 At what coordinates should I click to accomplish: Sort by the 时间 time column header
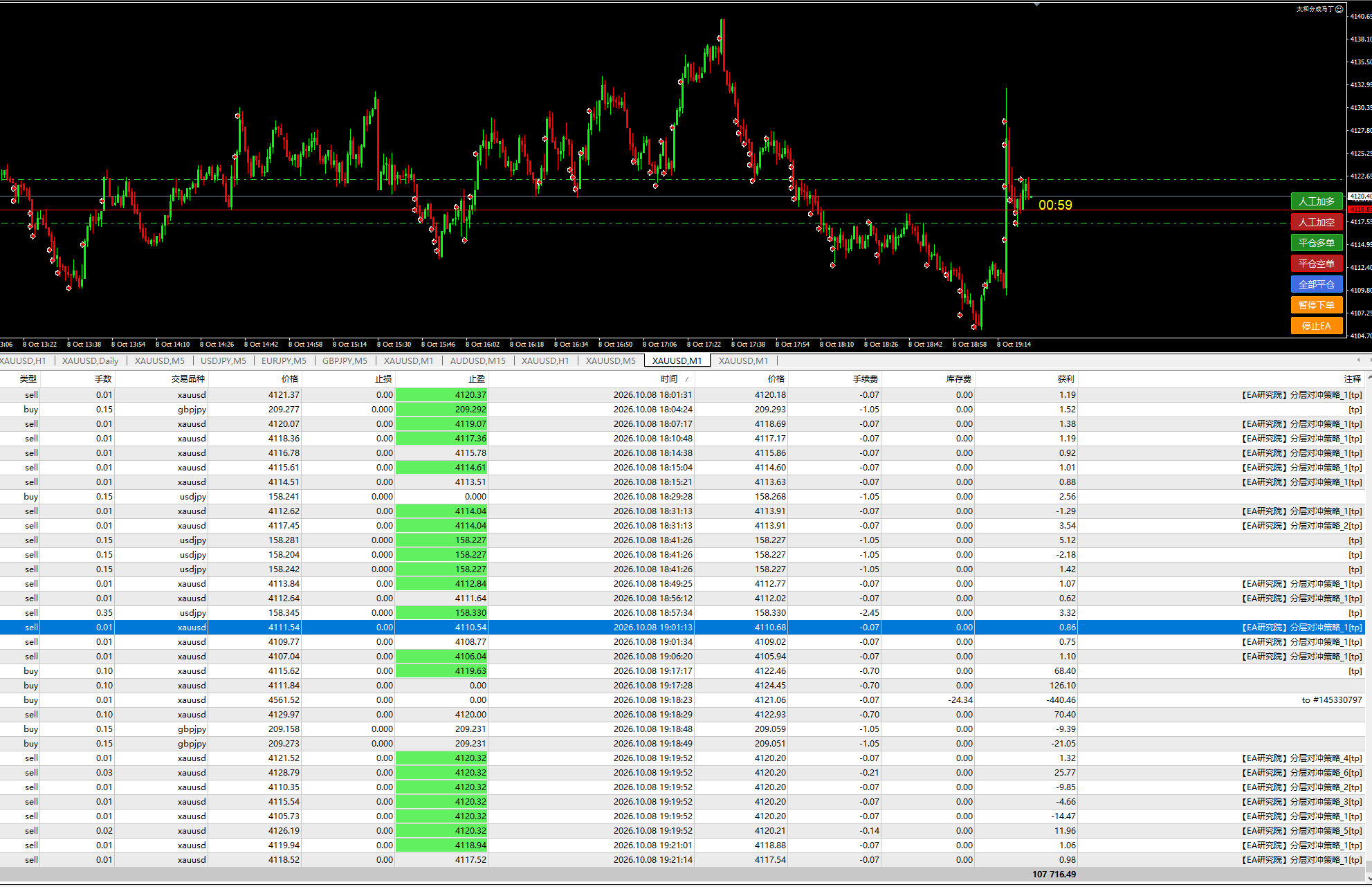591,379
